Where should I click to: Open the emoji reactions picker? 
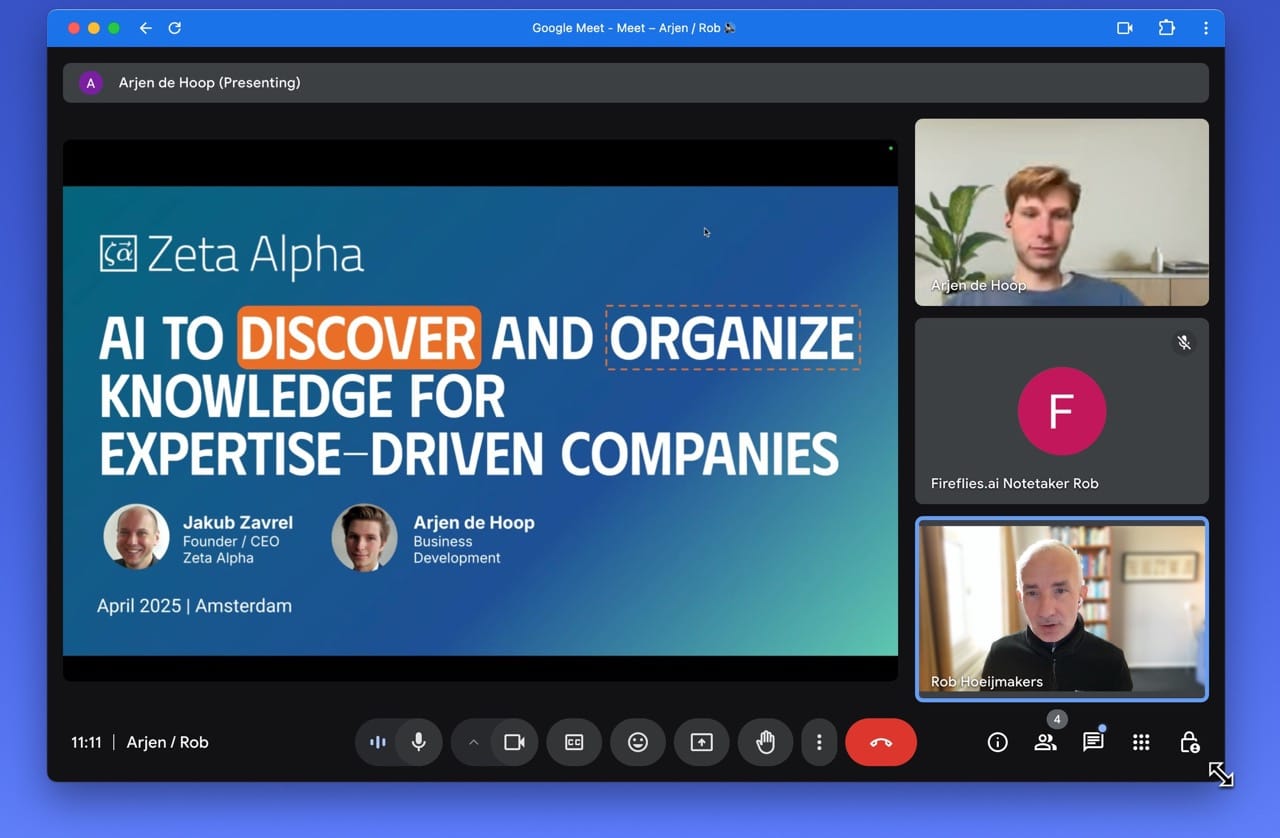click(x=638, y=742)
